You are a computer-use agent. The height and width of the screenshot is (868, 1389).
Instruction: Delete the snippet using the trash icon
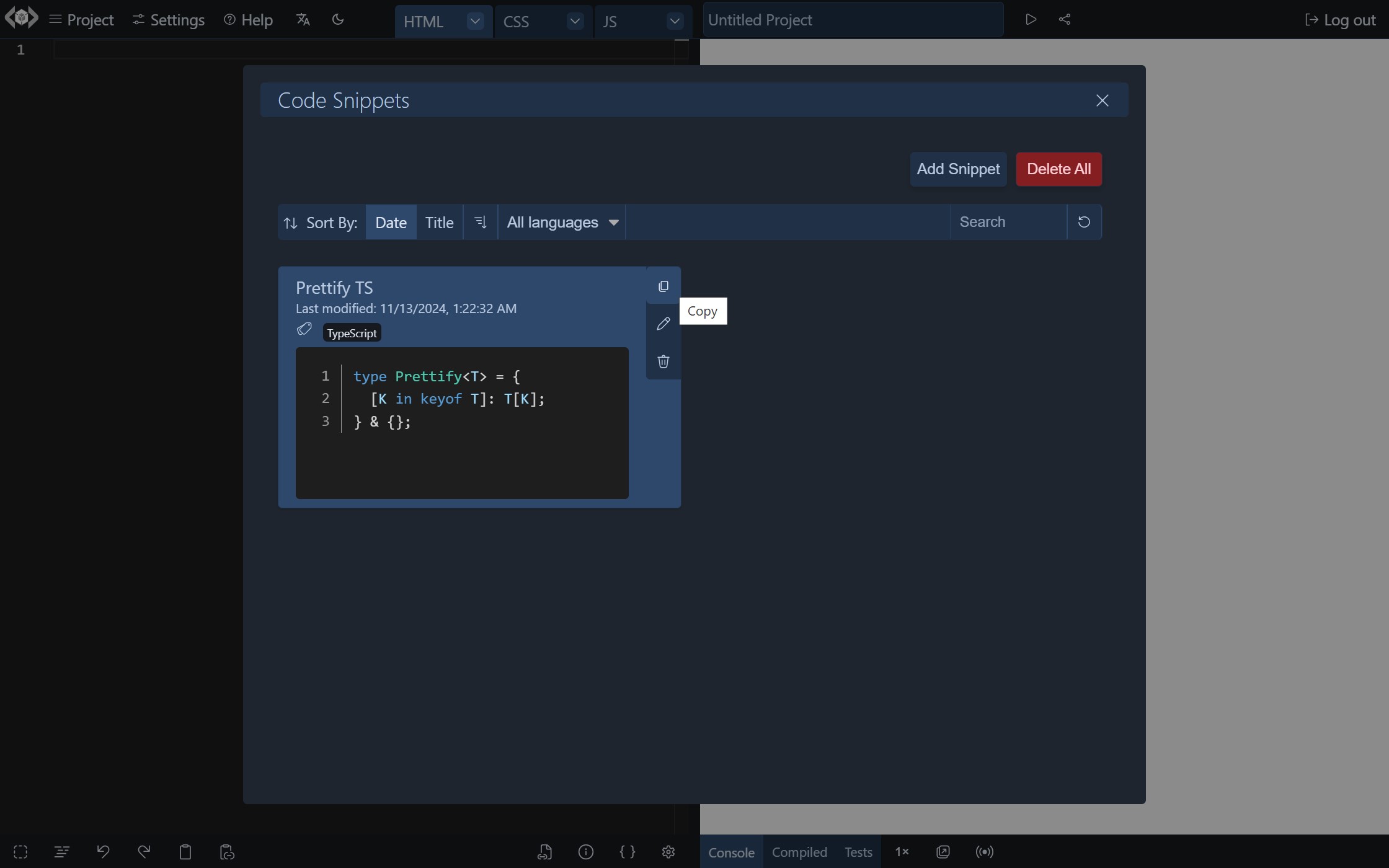pos(663,361)
